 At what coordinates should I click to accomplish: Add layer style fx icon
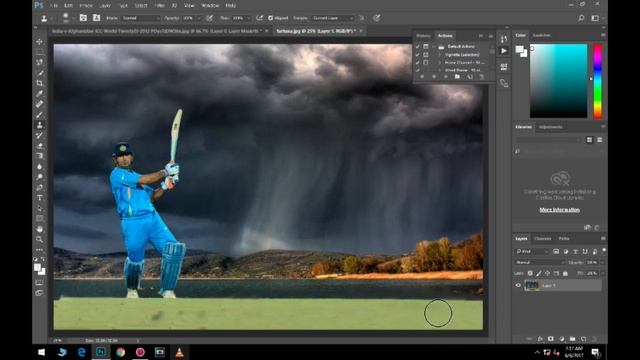[x=540, y=339]
